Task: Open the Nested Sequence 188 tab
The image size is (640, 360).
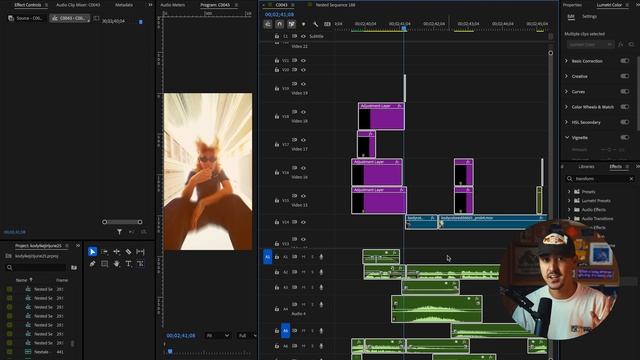Action: point(335,5)
